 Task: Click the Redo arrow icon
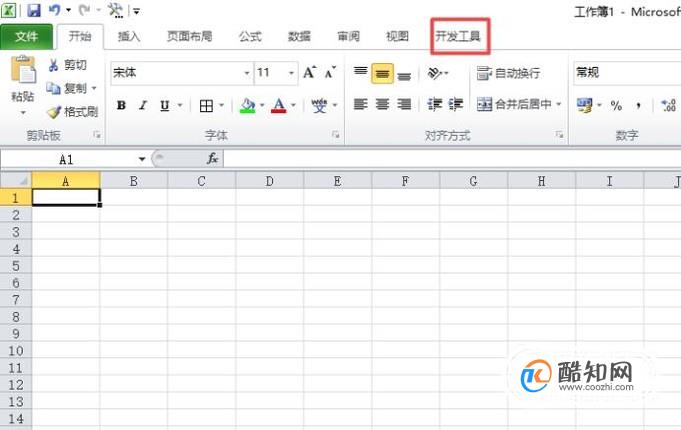pos(84,10)
